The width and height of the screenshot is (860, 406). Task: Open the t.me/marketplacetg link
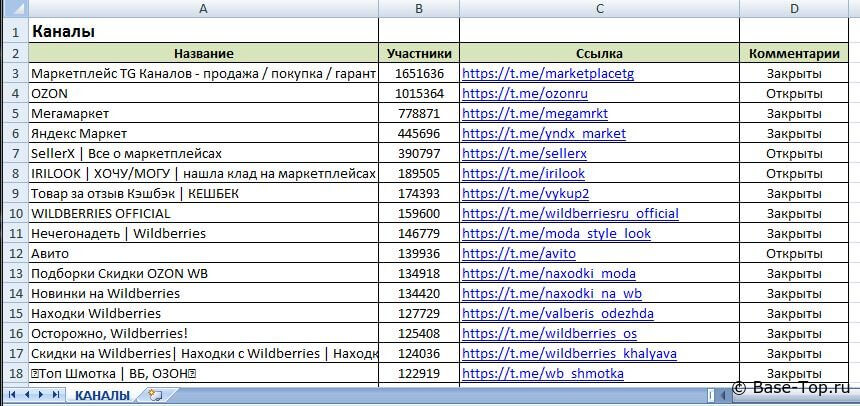[547, 74]
